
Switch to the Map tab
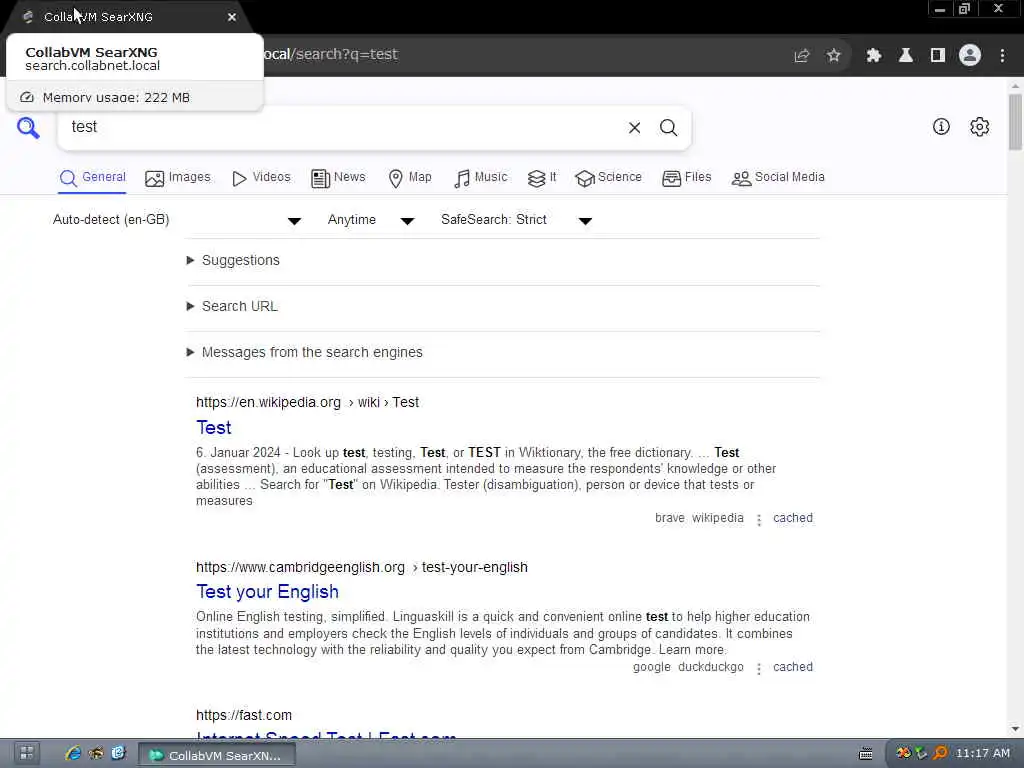coord(410,178)
